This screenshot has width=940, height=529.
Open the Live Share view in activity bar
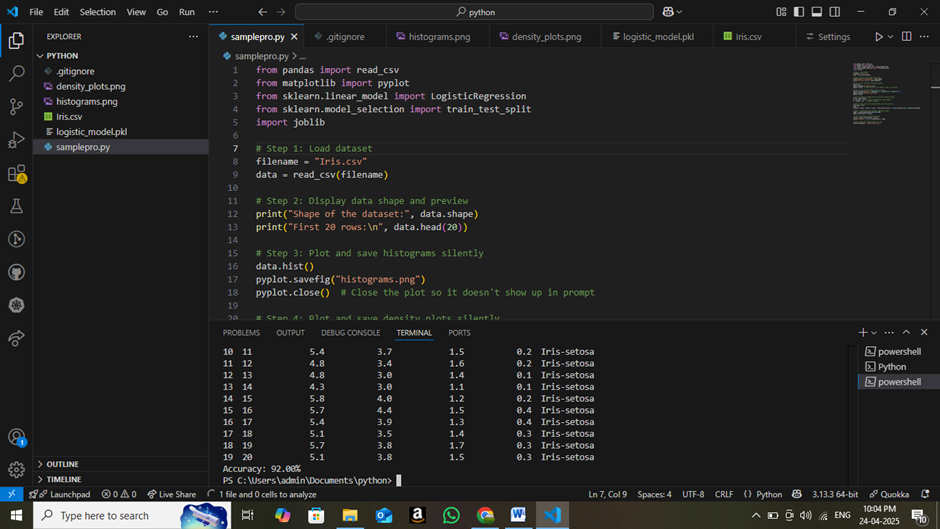coord(16,338)
